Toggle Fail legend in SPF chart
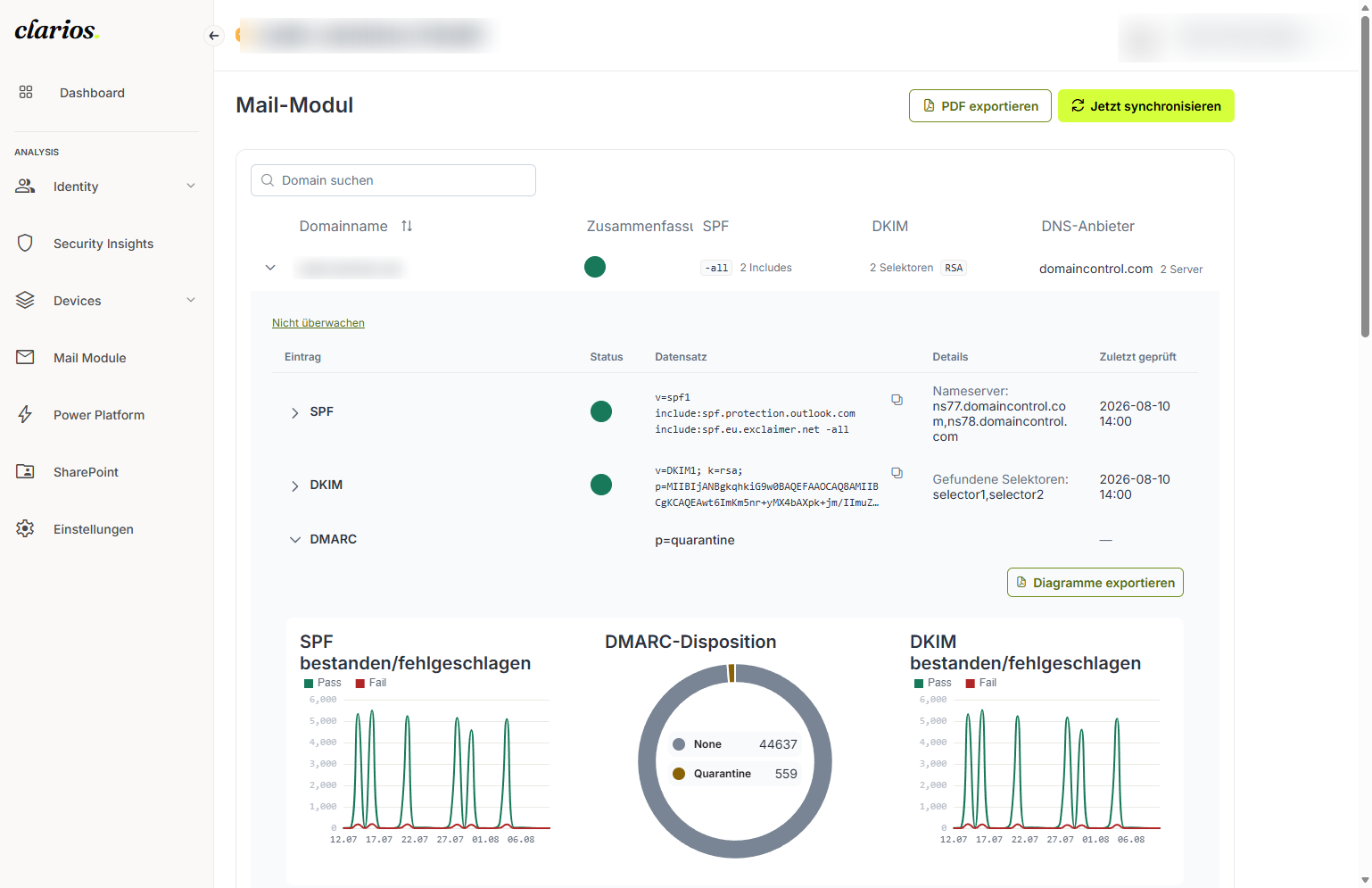Screen dimensions: 1372x888 click(x=371, y=683)
